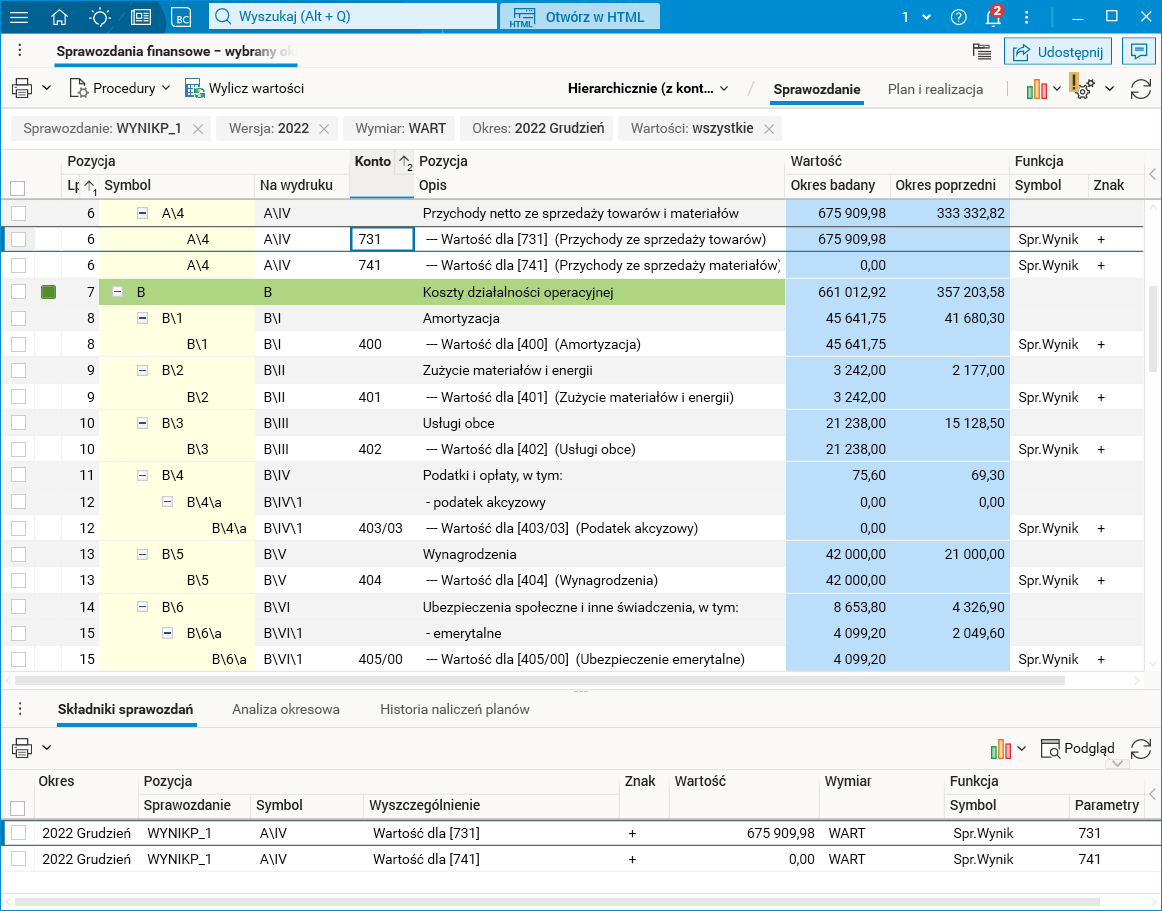Click the printer icon in lower panel

point(22,748)
